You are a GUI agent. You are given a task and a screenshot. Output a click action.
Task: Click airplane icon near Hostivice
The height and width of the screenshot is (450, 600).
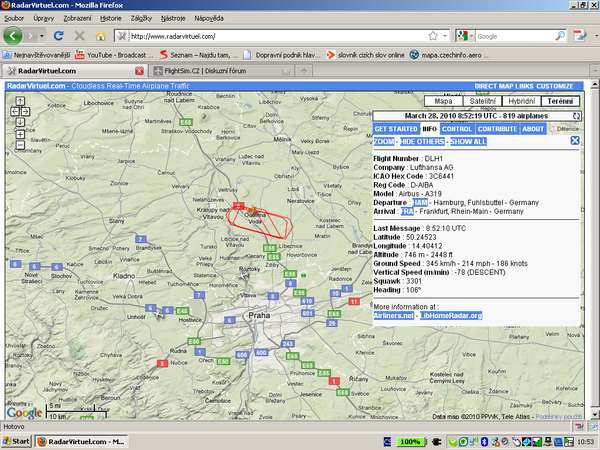160,315
